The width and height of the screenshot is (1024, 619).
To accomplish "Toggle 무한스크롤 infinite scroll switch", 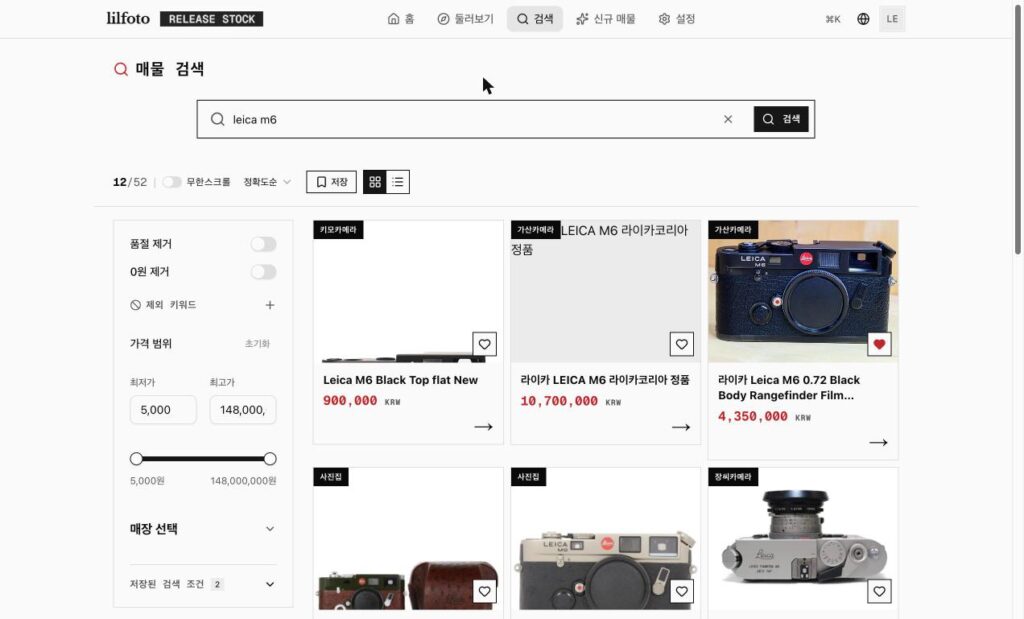I will pyautogui.click(x=172, y=182).
